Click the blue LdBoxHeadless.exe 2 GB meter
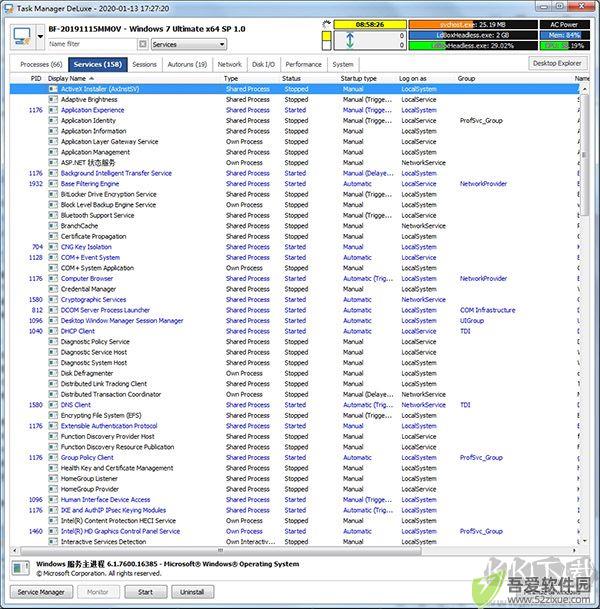600x609 pixels. click(473, 35)
